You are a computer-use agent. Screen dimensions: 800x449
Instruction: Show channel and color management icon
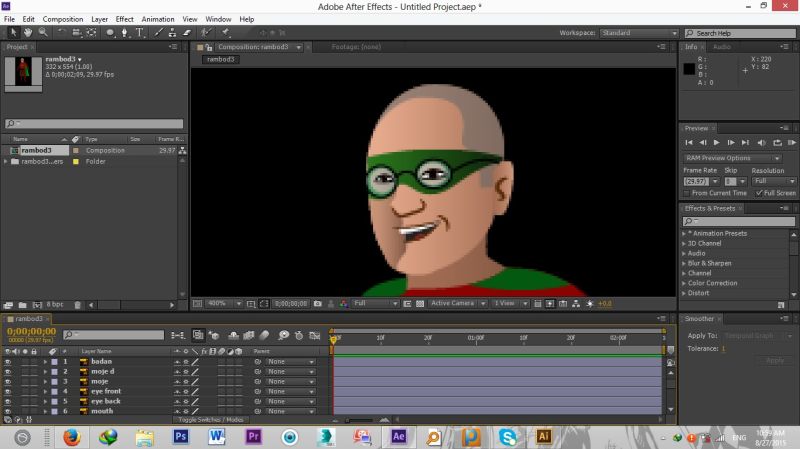pyautogui.click(x=344, y=304)
